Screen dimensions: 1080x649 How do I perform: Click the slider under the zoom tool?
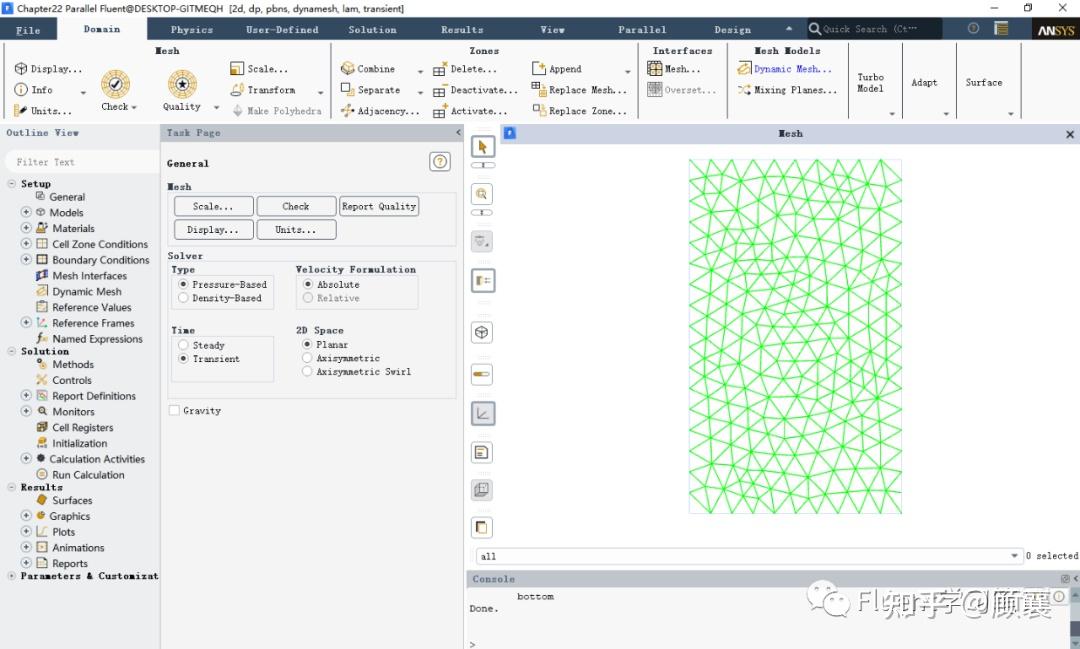point(482,212)
